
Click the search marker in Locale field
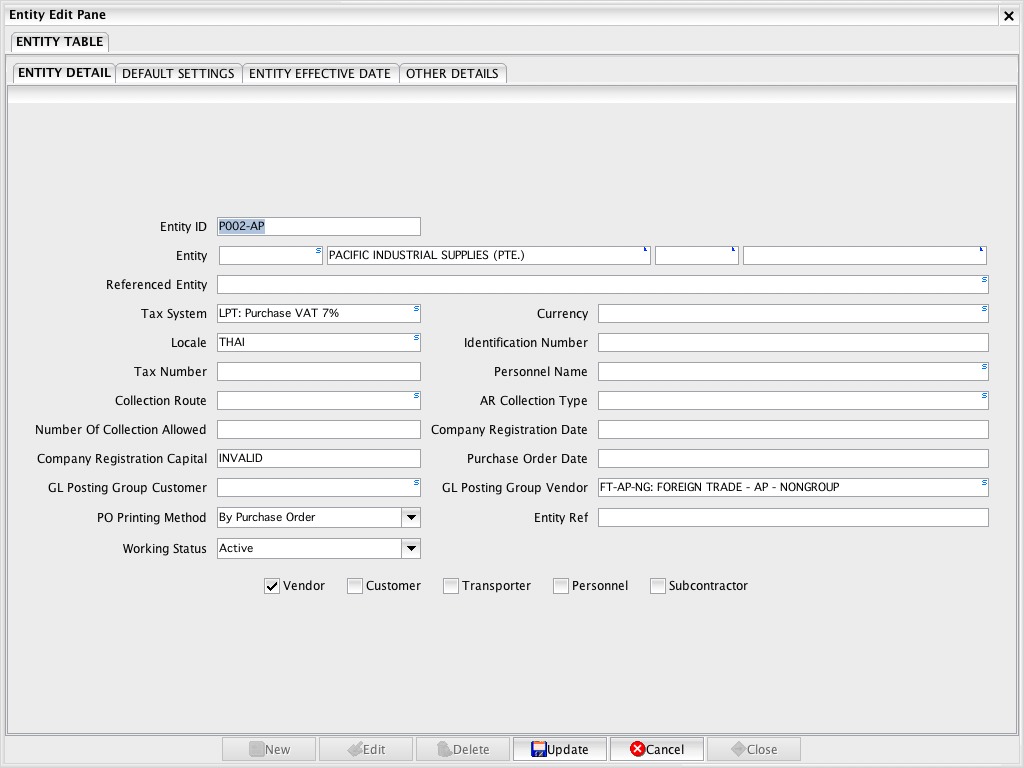416,338
